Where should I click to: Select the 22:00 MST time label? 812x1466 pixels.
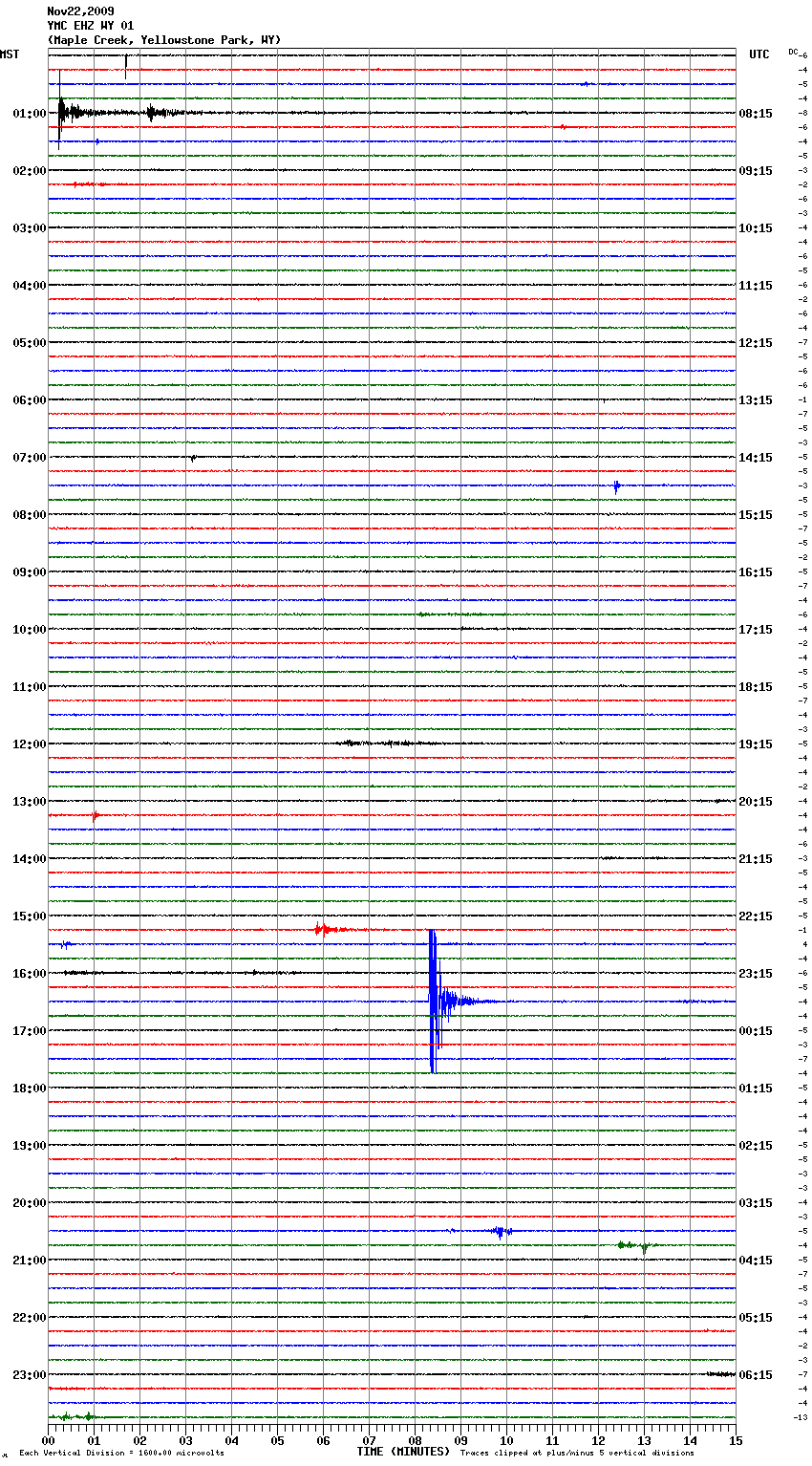point(29,1317)
